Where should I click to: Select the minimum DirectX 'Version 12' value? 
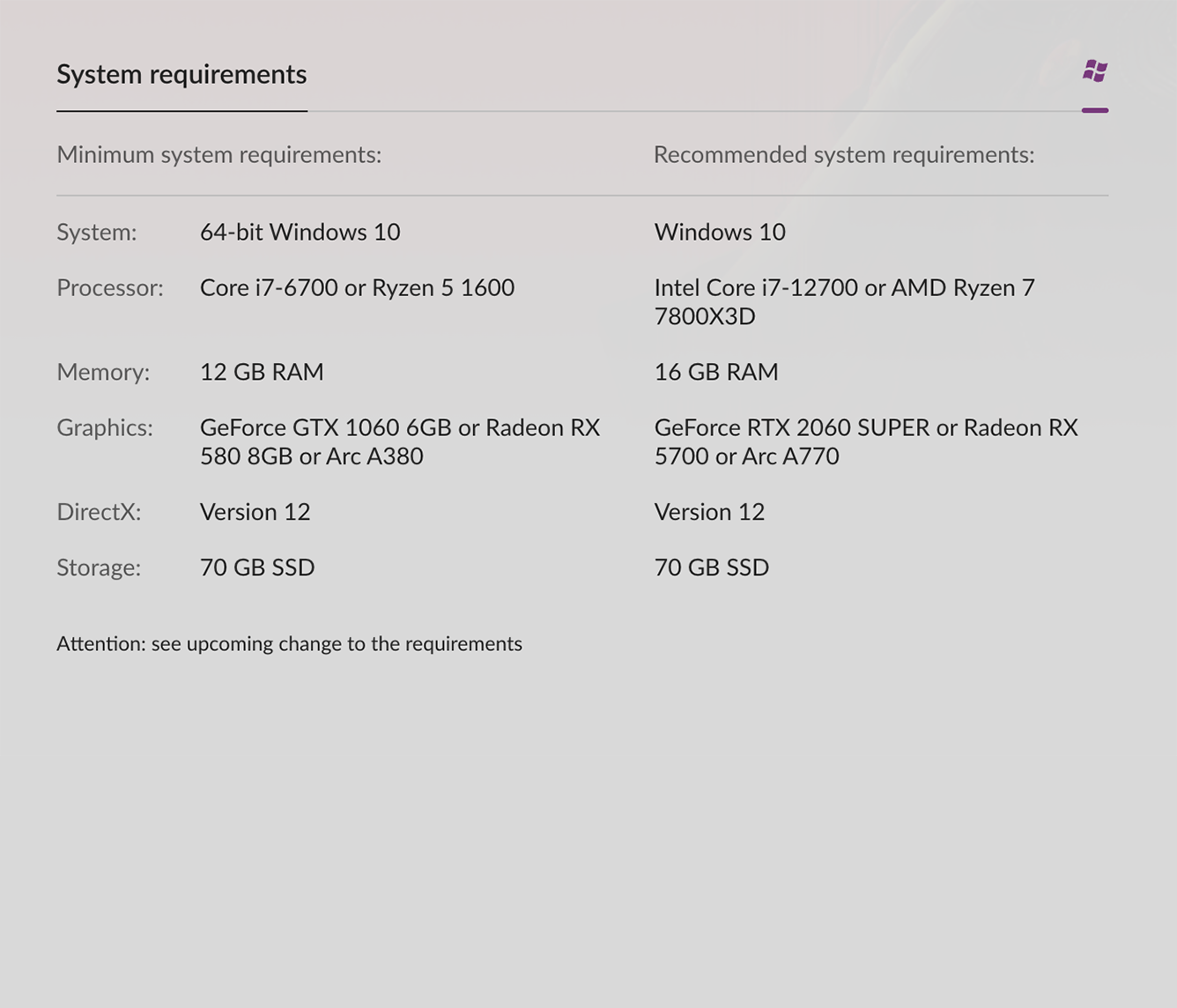(x=255, y=512)
